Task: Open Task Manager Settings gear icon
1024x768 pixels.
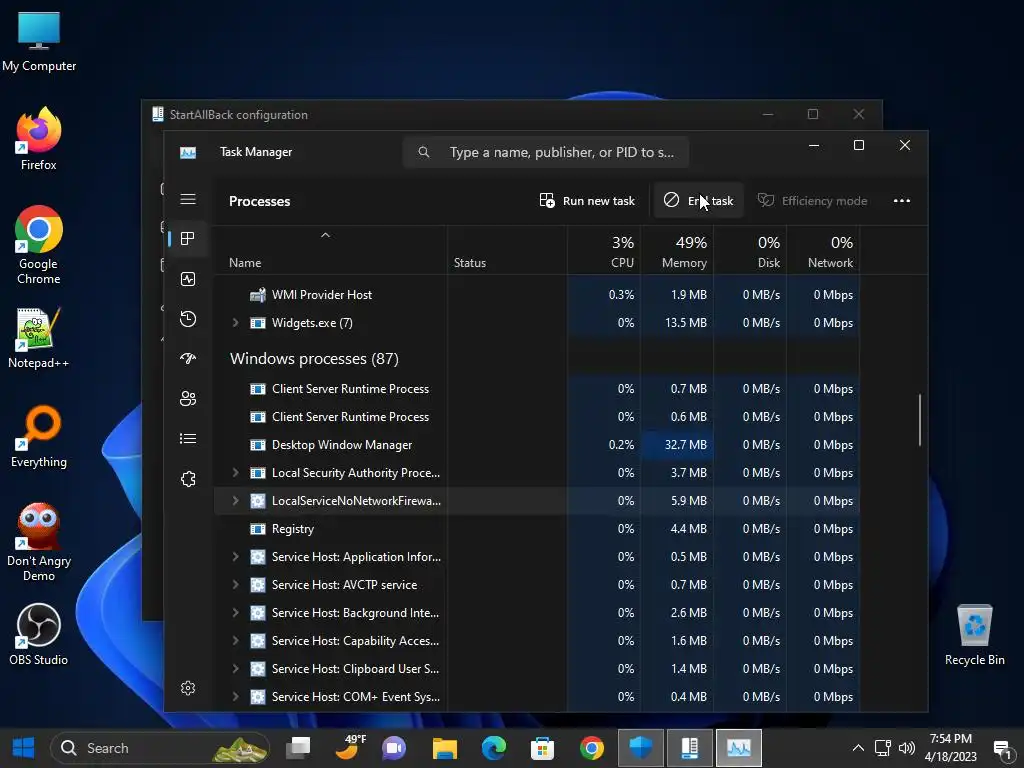Action: (188, 688)
